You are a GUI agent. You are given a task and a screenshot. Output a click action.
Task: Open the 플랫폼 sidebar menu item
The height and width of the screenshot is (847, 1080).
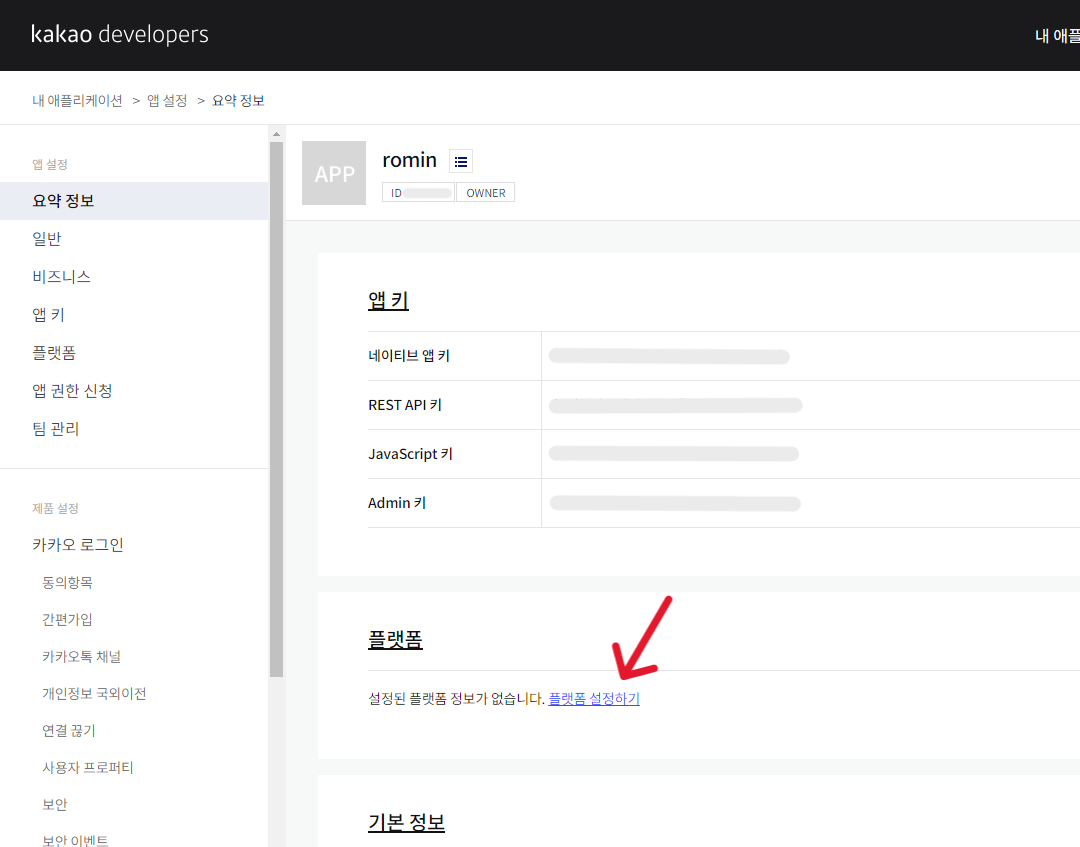pyautogui.click(x=54, y=353)
